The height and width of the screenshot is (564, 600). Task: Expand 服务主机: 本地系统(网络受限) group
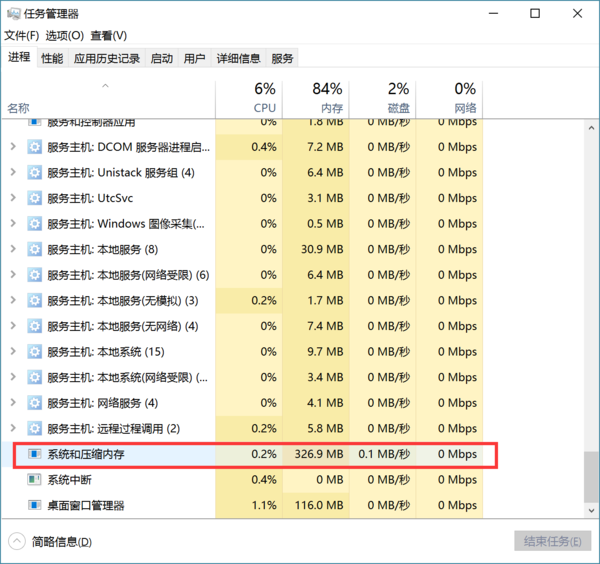[x=13, y=377]
